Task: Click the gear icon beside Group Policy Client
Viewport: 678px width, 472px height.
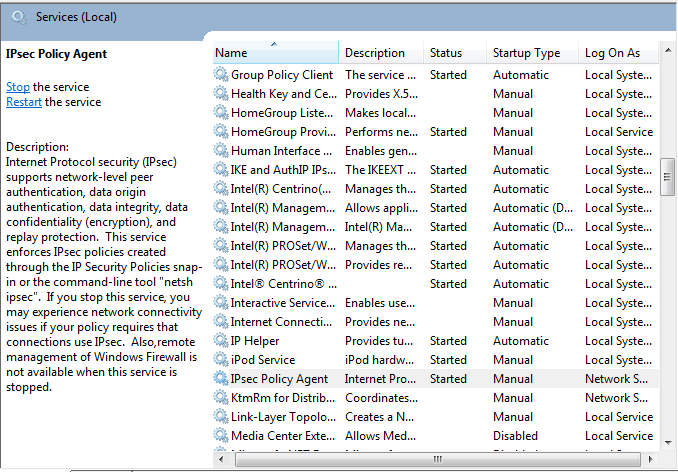Action: coord(221,75)
